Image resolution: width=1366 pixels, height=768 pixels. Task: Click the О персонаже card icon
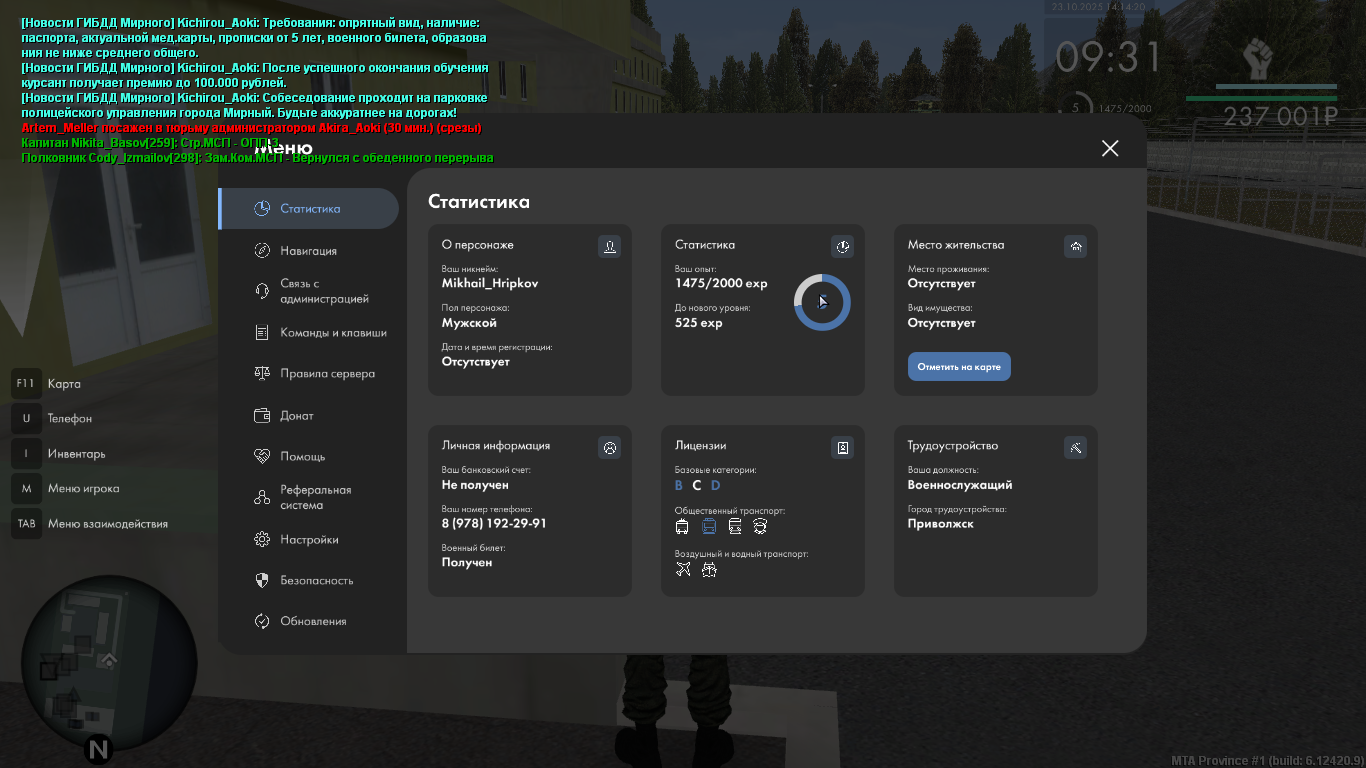[x=609, y=246]
